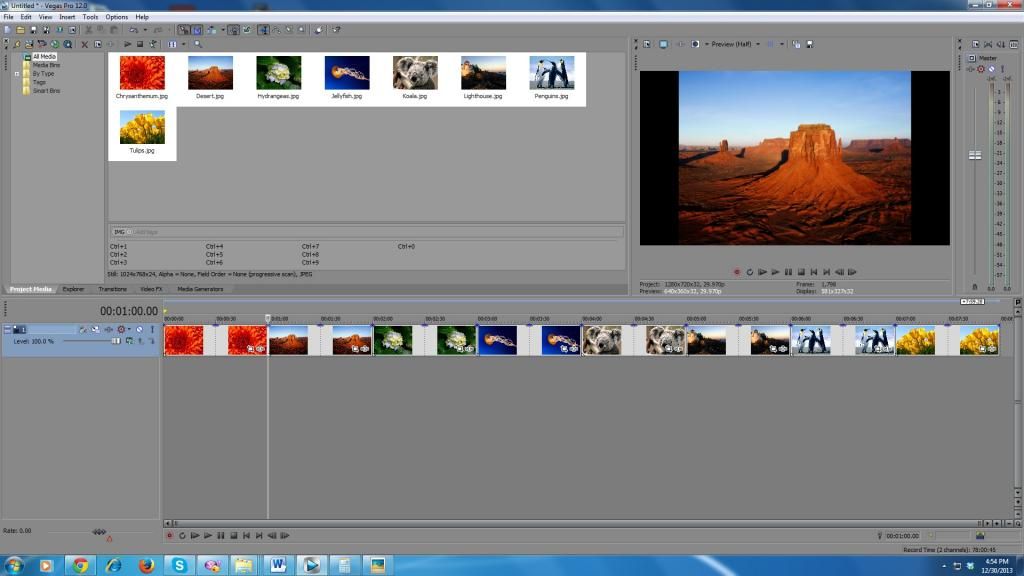1024x576 pixels.
Task: Adjust the Master bus volume fader
Action: tap(975, 155)
